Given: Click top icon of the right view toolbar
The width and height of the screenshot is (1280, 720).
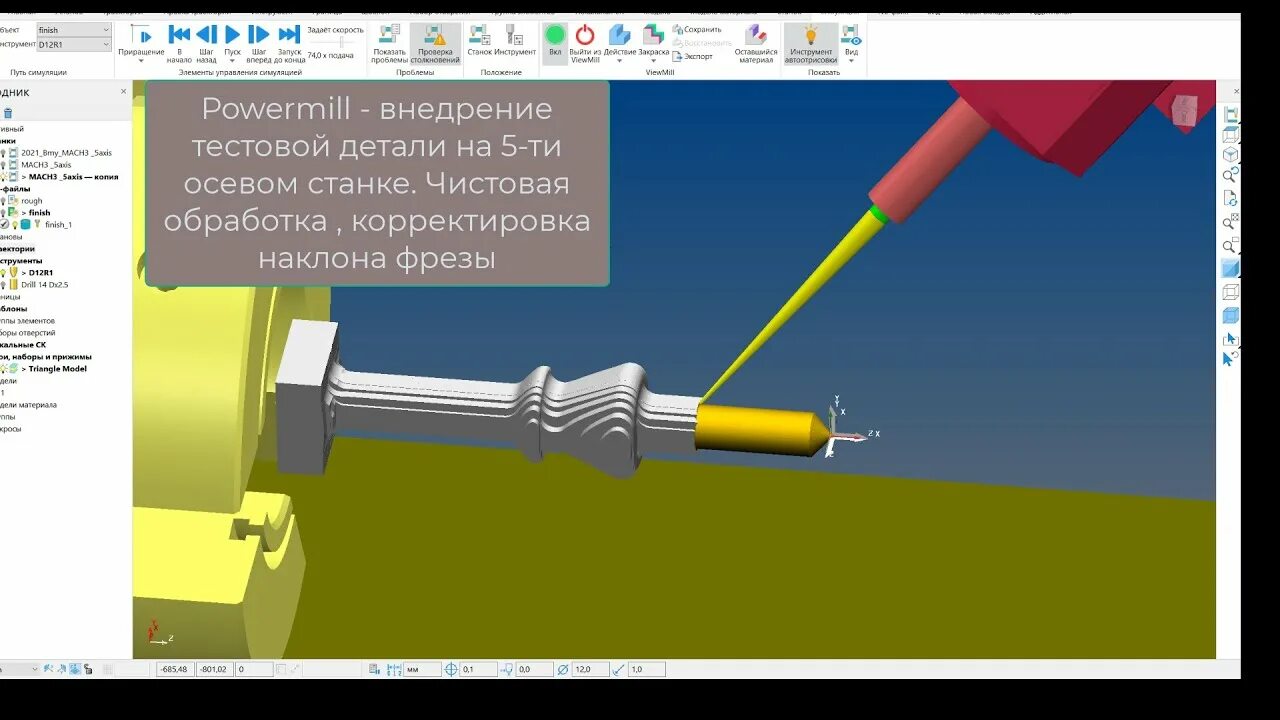Looking at the screenshot, I should [x=1231, y=115].
